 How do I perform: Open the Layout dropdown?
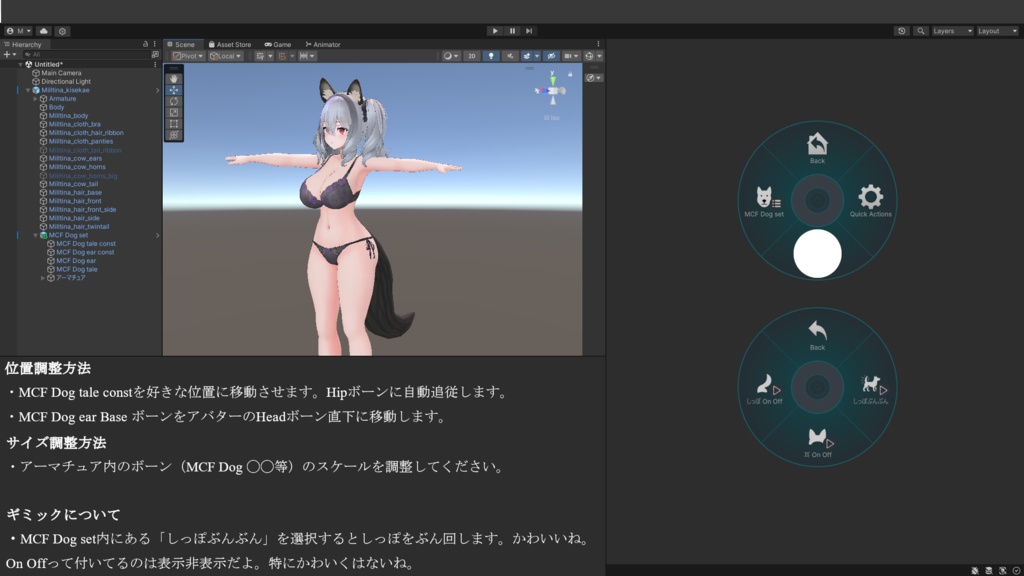tap(997, 31)
